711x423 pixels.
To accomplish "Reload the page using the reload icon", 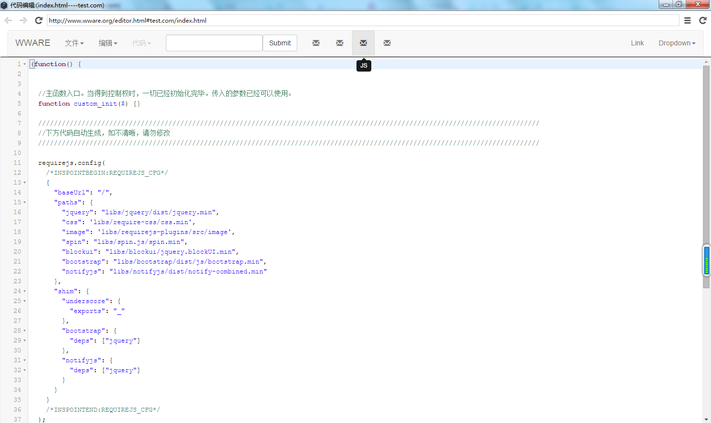I will coord(38,20).
